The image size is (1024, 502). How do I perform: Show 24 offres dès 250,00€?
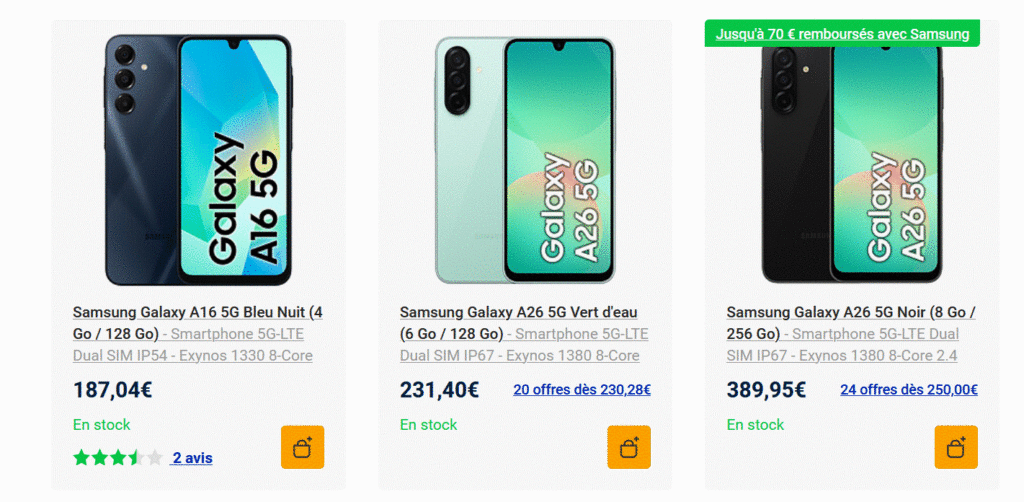pyautogui.click(x=909, y=390)
